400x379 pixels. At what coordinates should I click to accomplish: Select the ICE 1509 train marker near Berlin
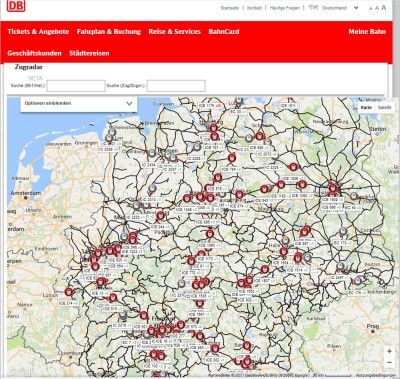tap(333, 188)
